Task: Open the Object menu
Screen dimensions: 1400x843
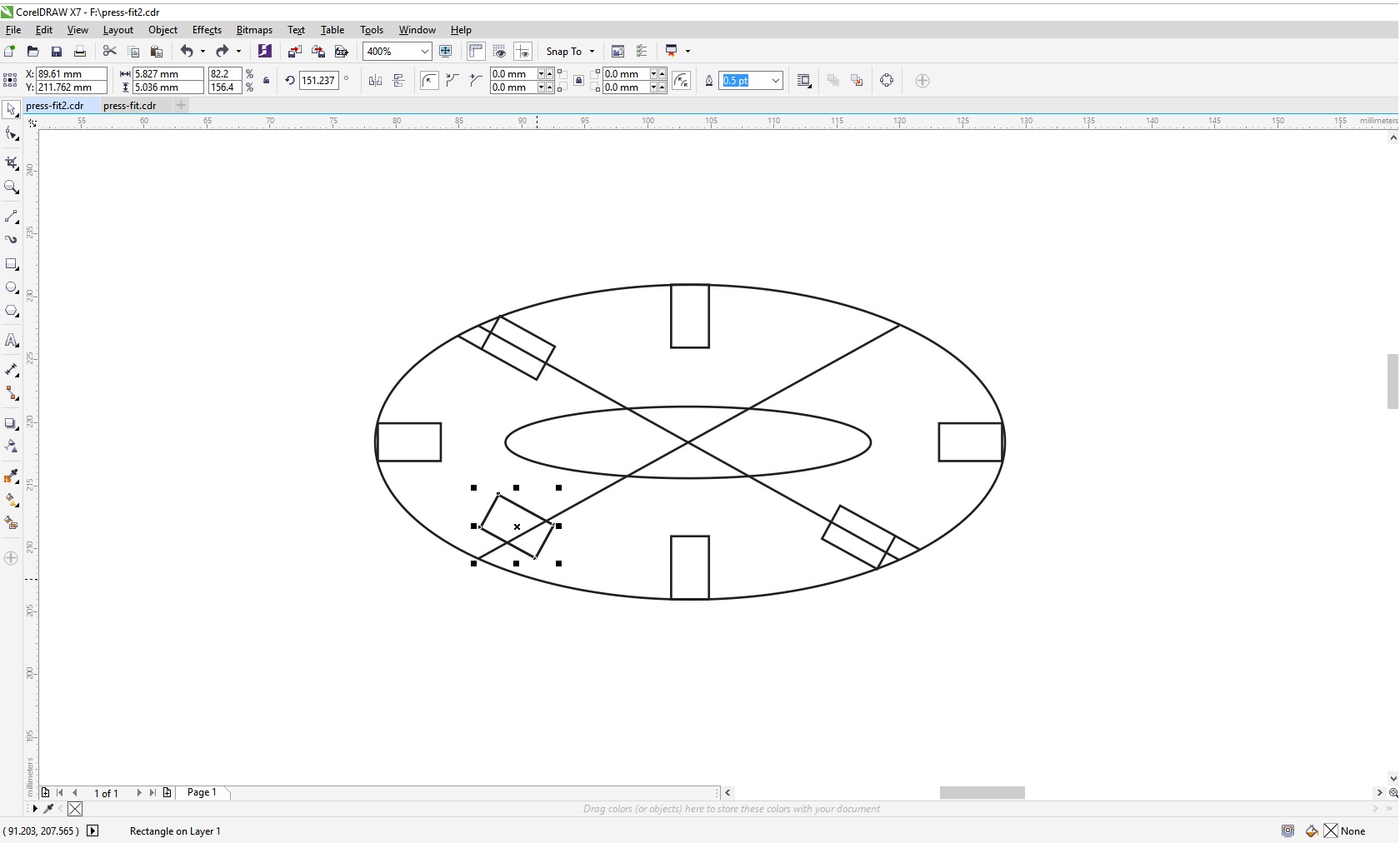Action: [x=162, y=30]
